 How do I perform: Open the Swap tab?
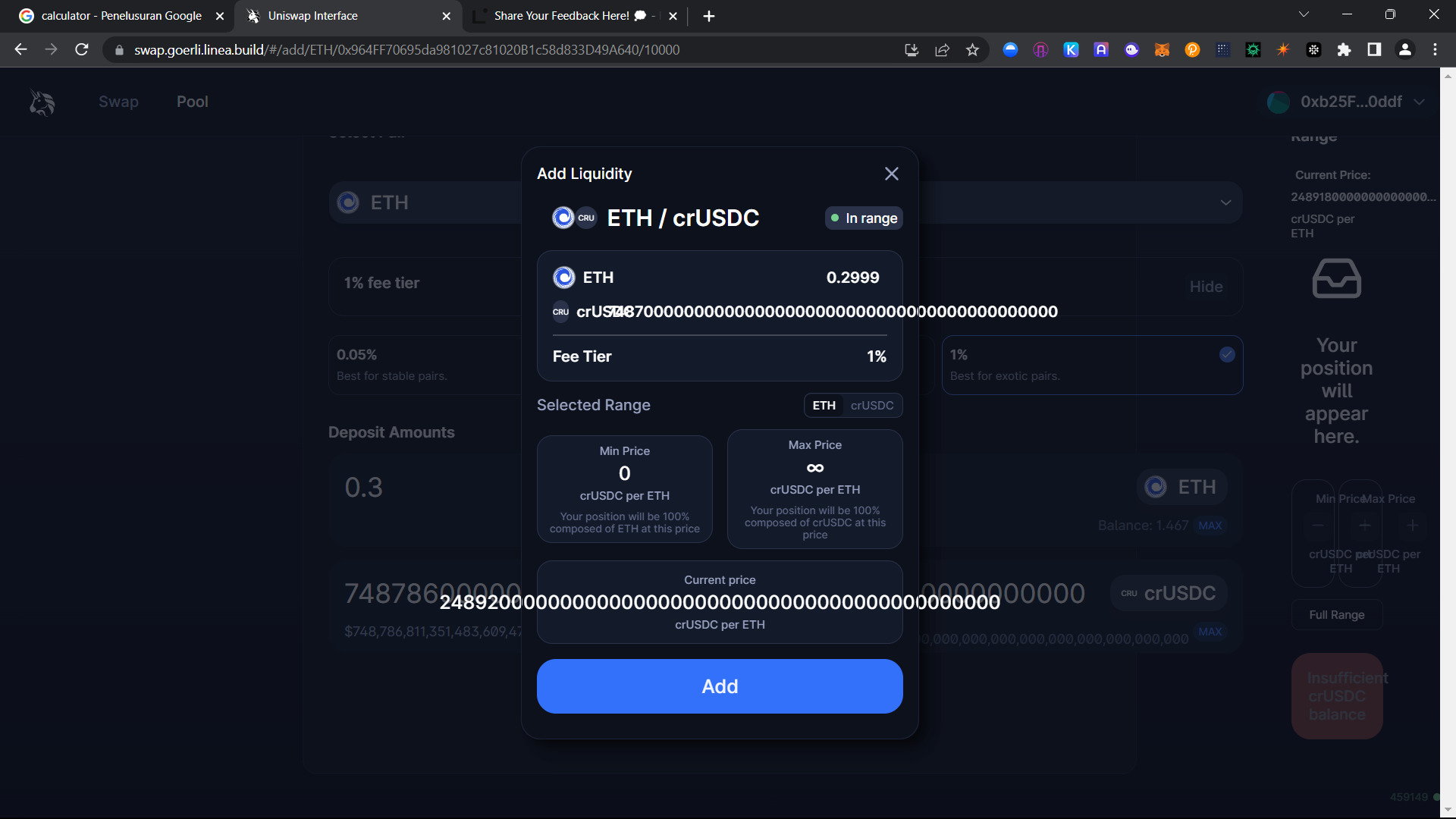[x=118, y=102]
